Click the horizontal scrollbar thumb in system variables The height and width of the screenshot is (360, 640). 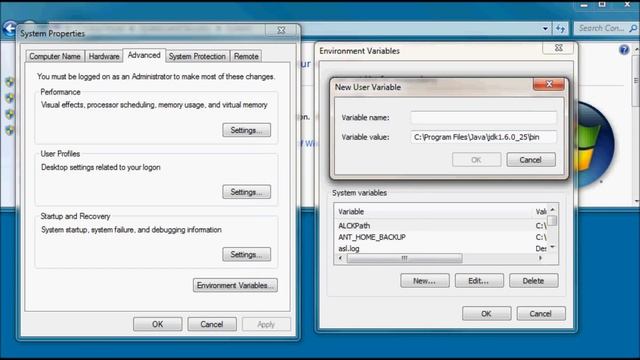(404, 258)
